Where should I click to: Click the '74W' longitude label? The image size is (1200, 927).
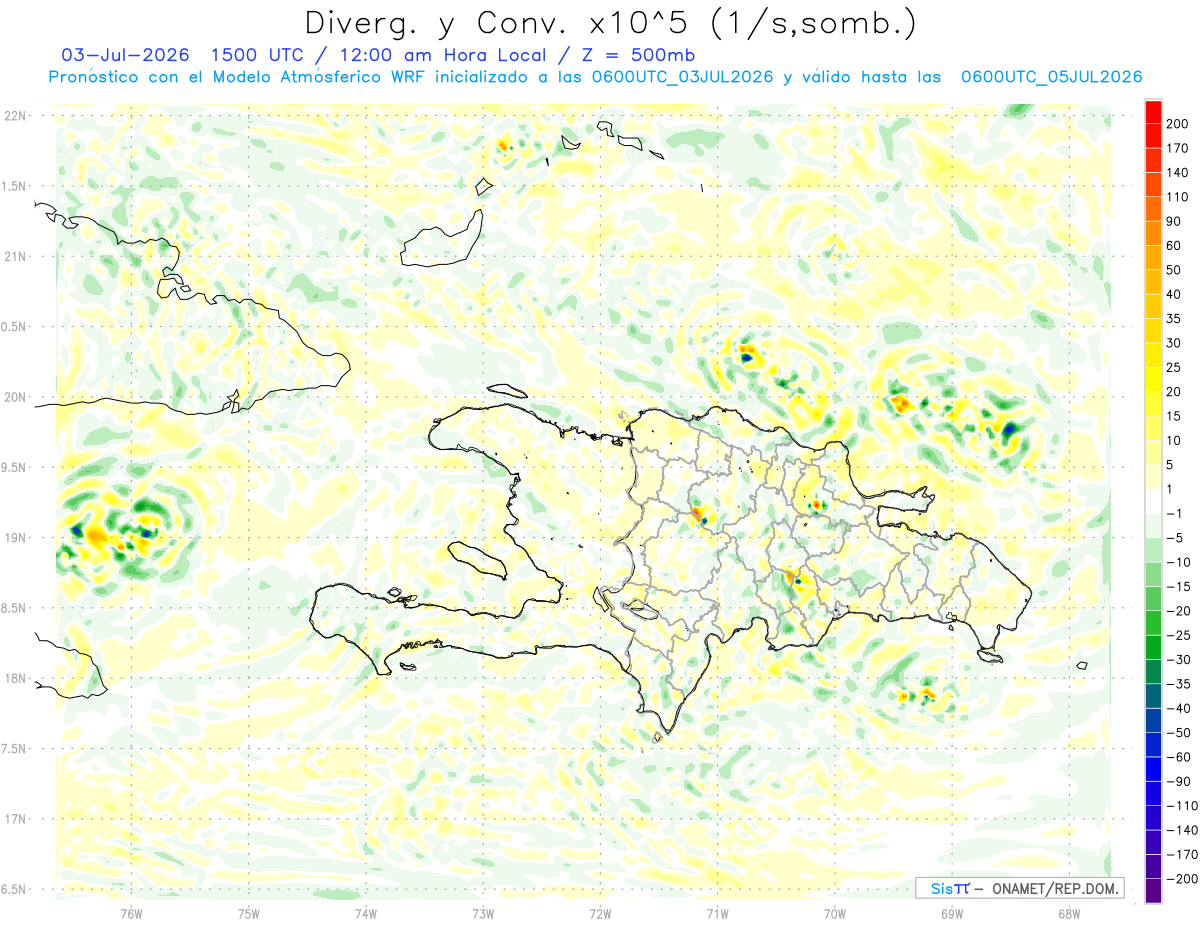(366, 912)
